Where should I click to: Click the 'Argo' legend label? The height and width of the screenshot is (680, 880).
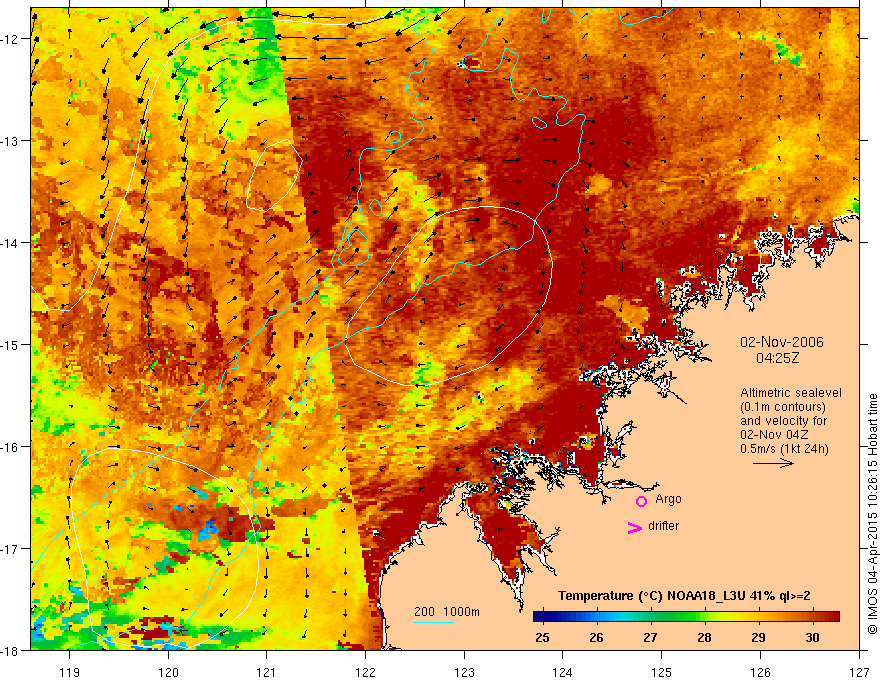coord(668,499)
